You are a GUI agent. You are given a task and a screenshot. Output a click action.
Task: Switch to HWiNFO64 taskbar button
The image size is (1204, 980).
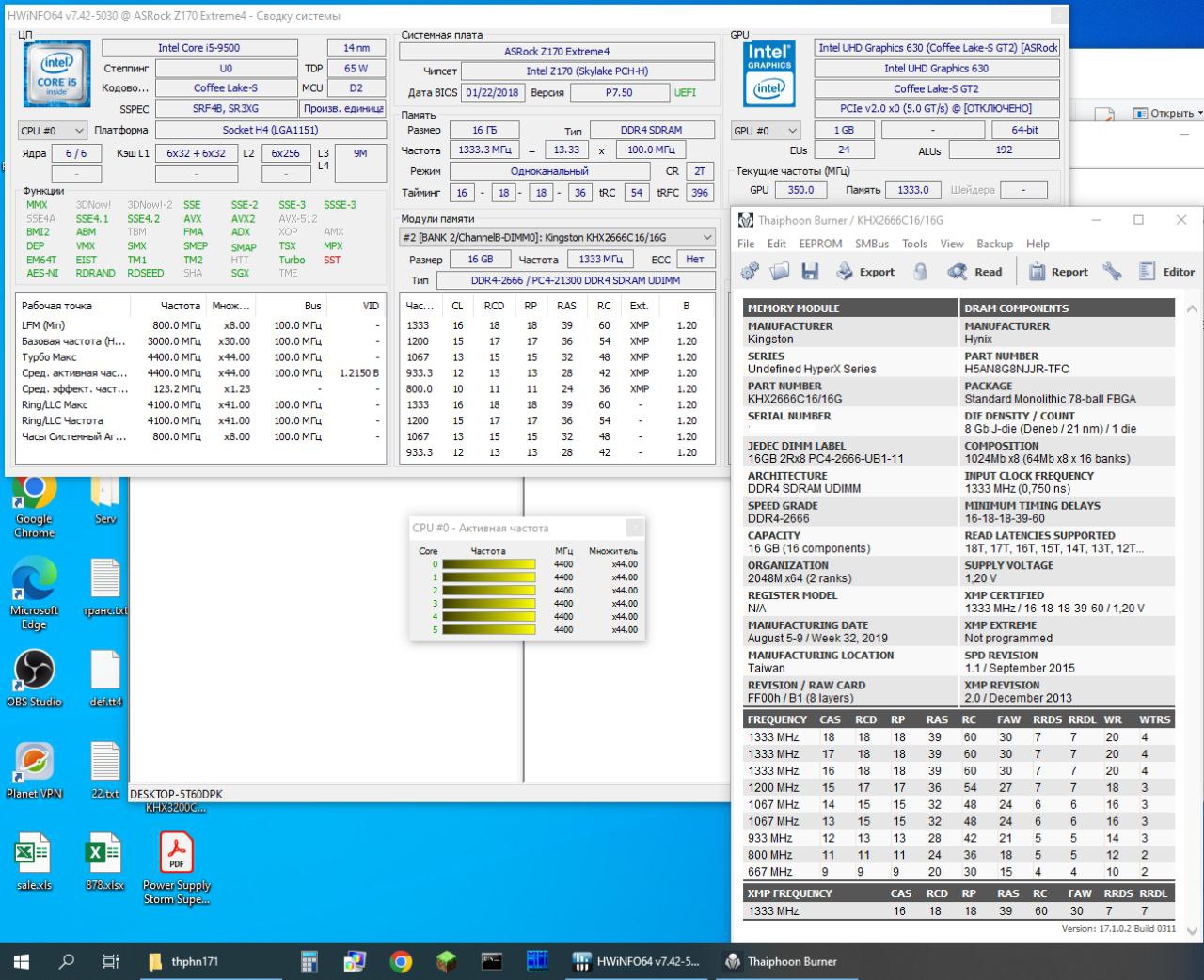tap(638, 961)
